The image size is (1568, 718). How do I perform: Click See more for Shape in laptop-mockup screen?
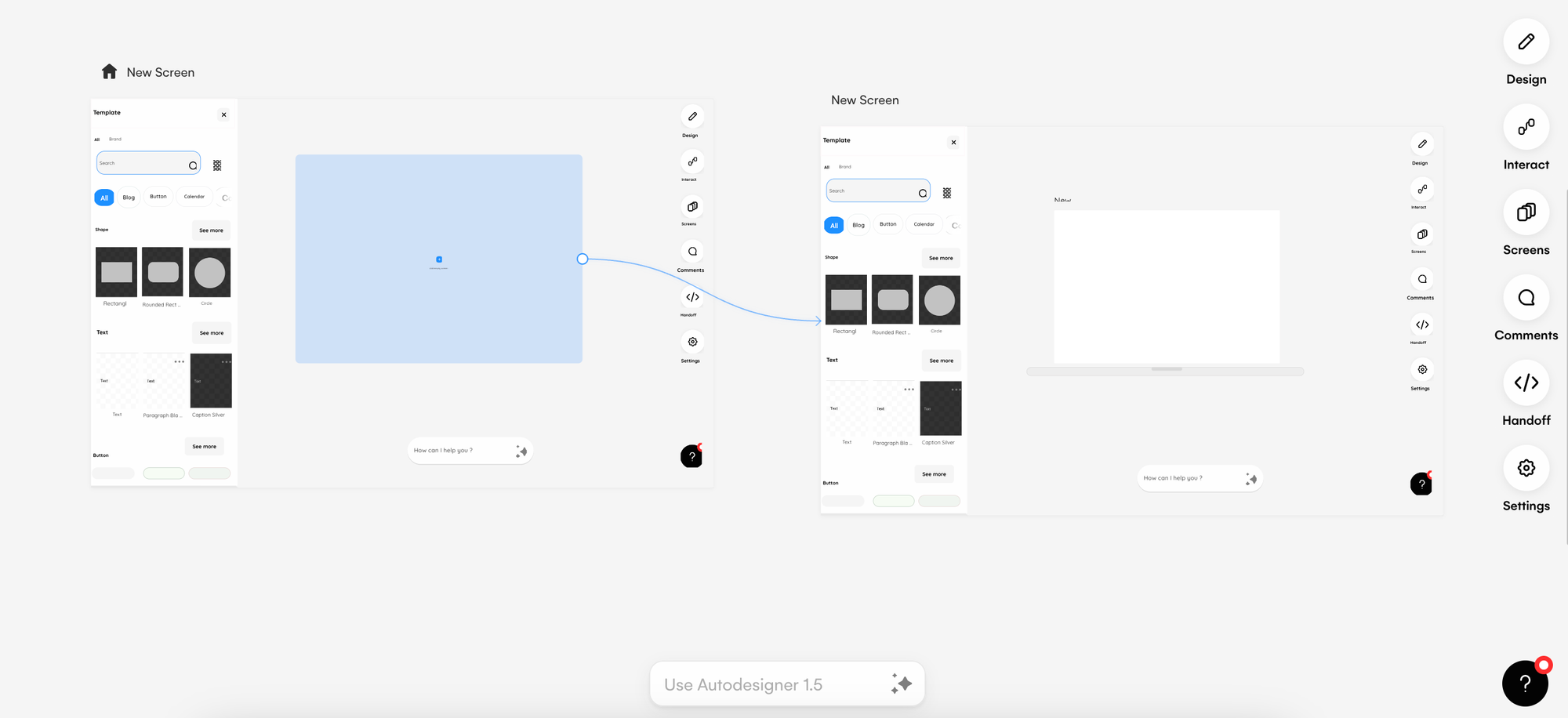(x=942, y=258)
